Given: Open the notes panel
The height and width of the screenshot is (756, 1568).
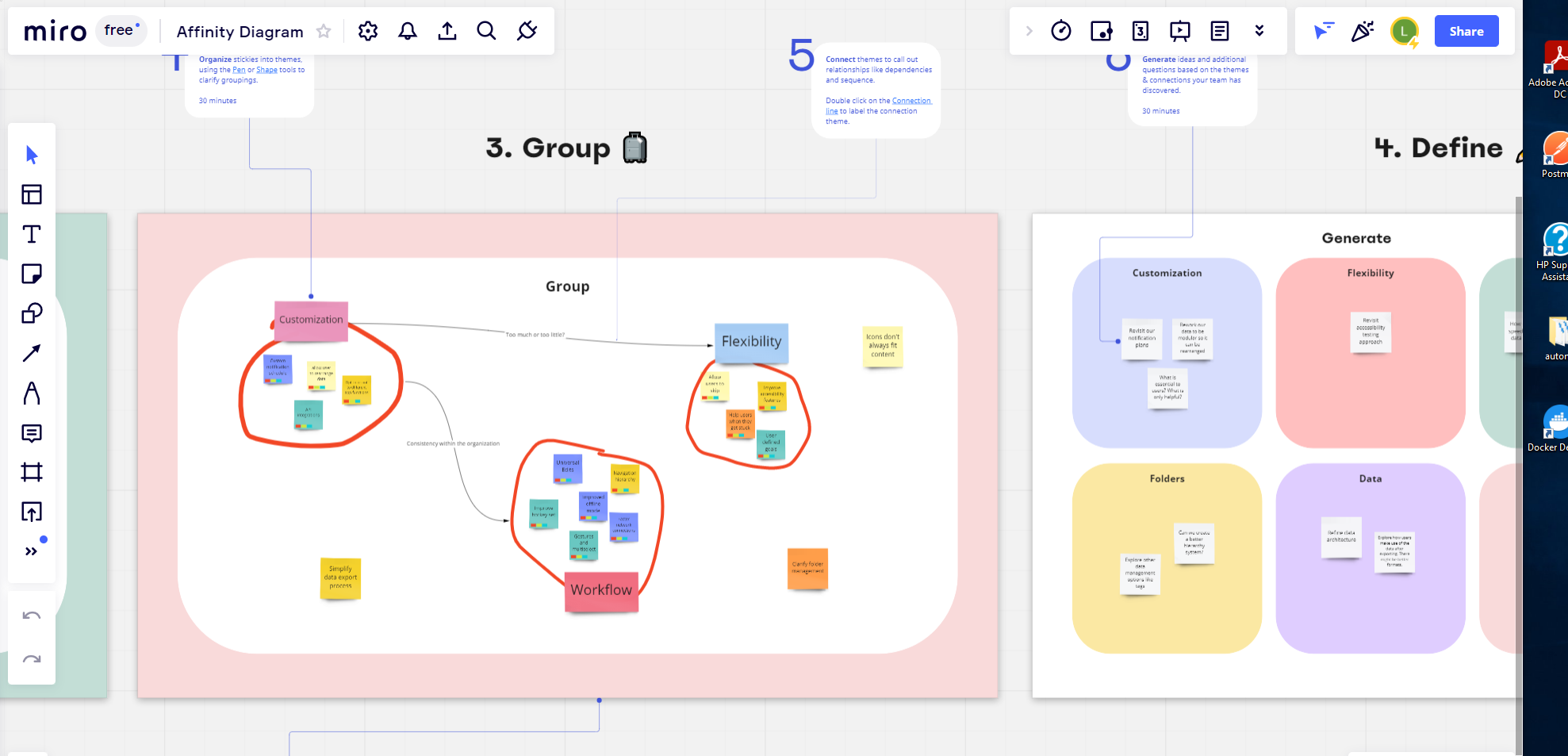Looking at the screenshot, I should pos(1220,31).
